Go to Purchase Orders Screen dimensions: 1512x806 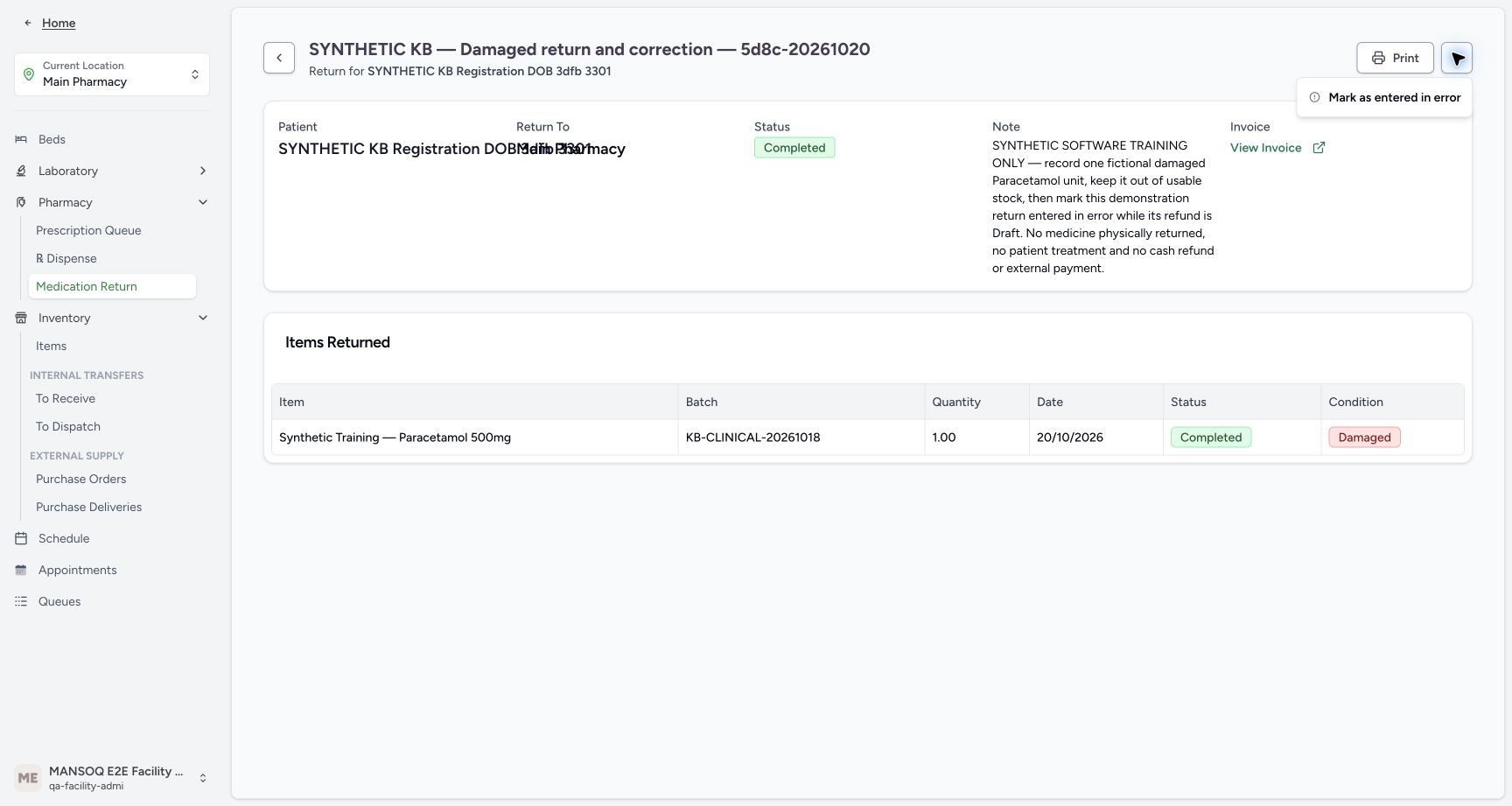tap(80, 479)
